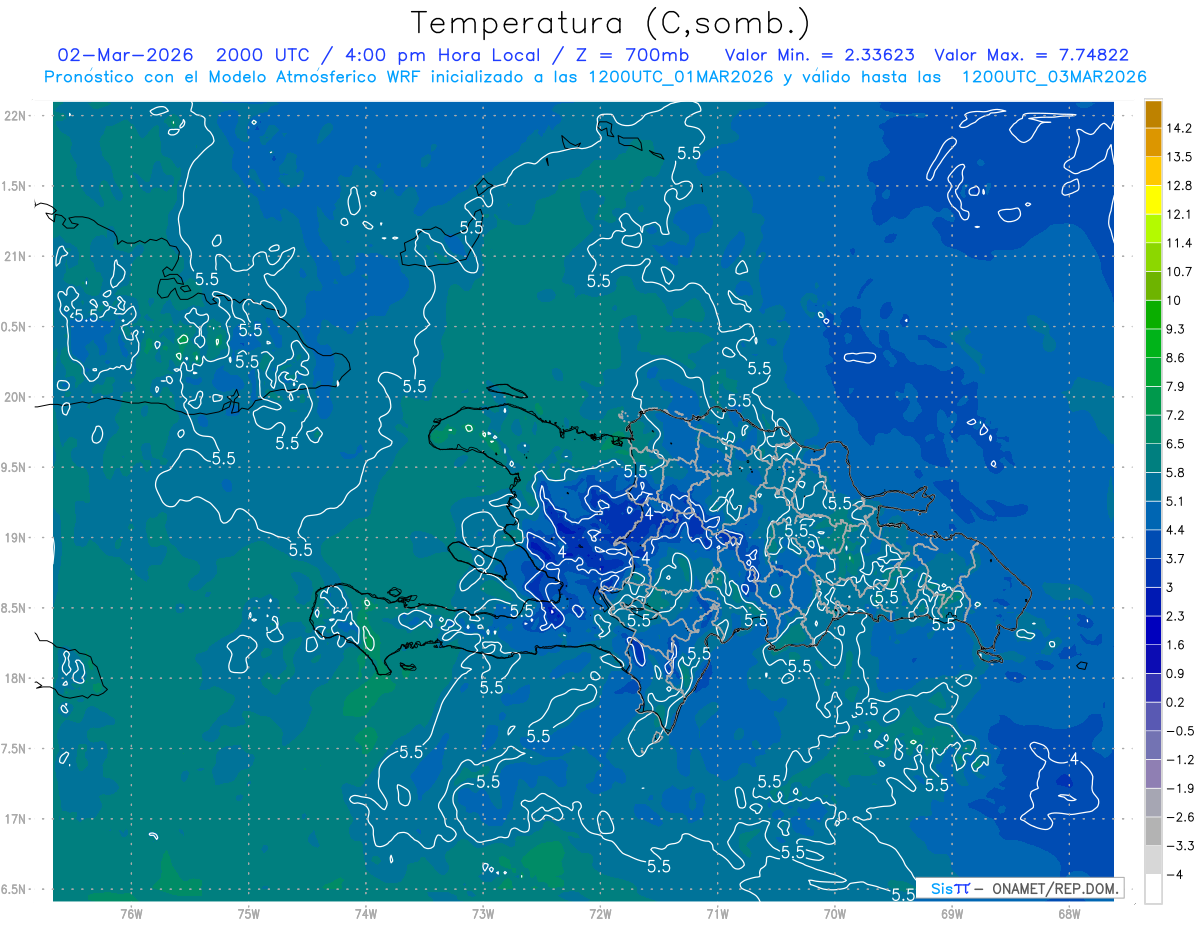
Task: Click the '19N' latitude label
Action: (x=16, y=538)
